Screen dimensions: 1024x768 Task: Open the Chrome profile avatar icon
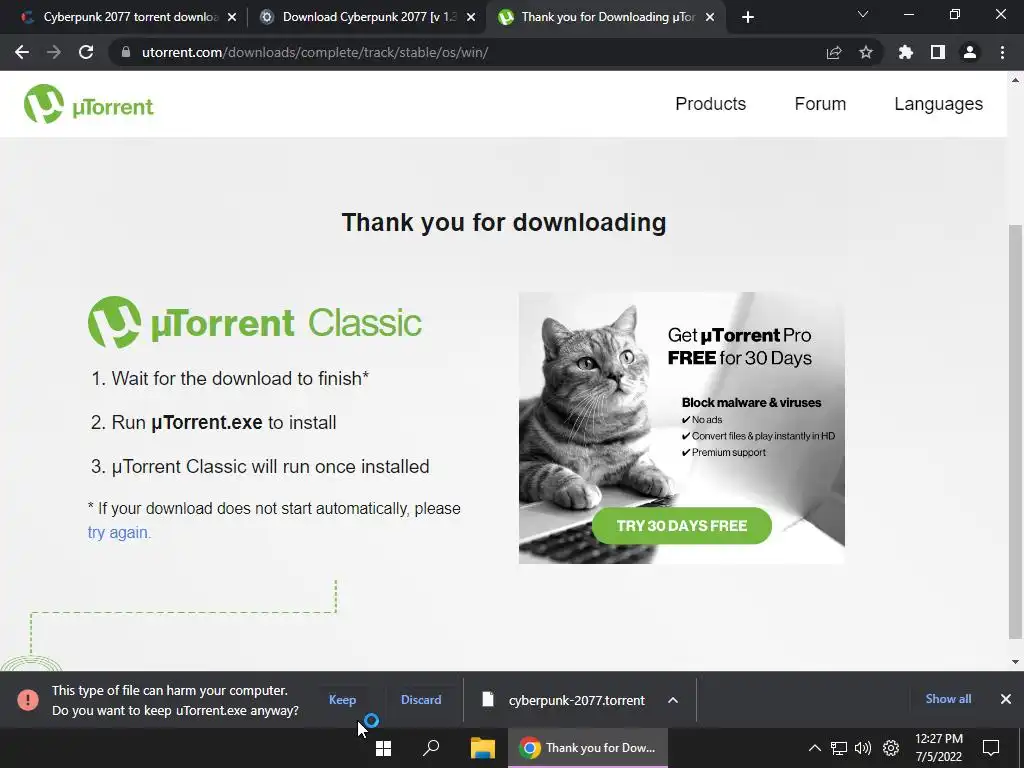970,52
